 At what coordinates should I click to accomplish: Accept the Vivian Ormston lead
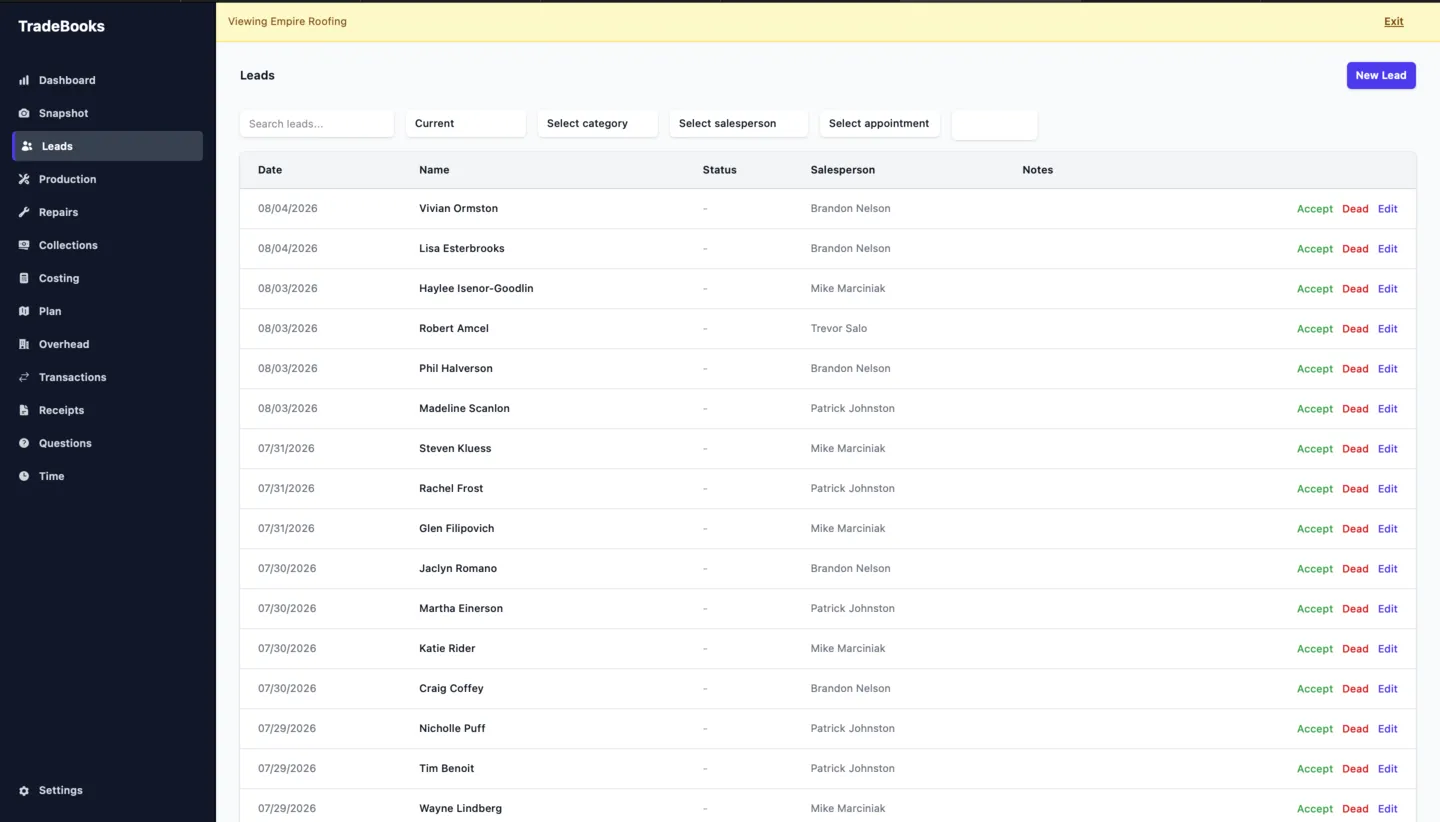click(1315, 209)
